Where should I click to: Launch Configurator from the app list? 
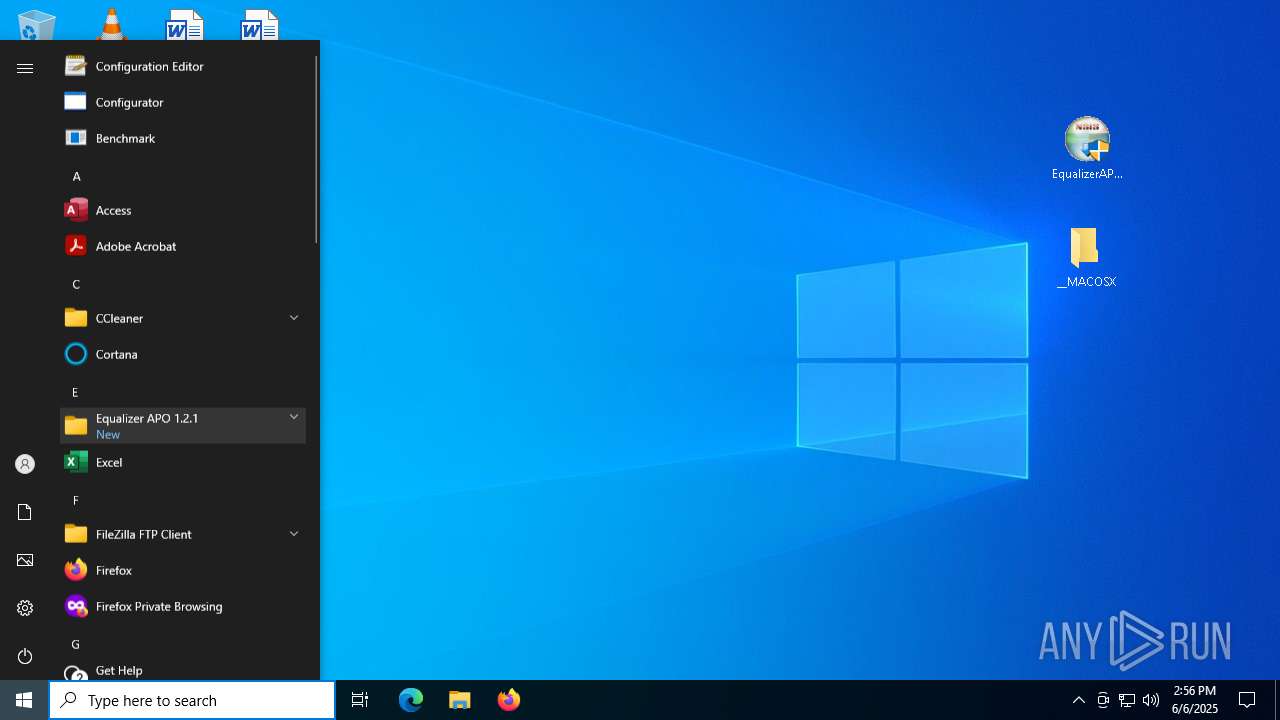coord(183,102)
